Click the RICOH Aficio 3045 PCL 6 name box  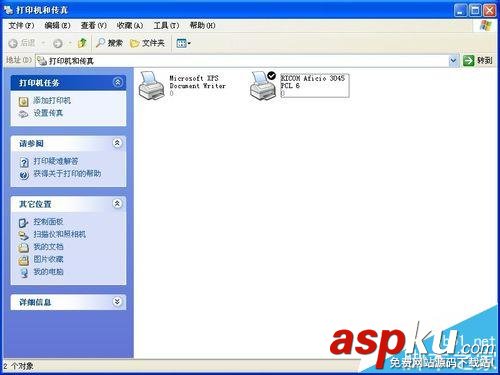coord(315,86)
